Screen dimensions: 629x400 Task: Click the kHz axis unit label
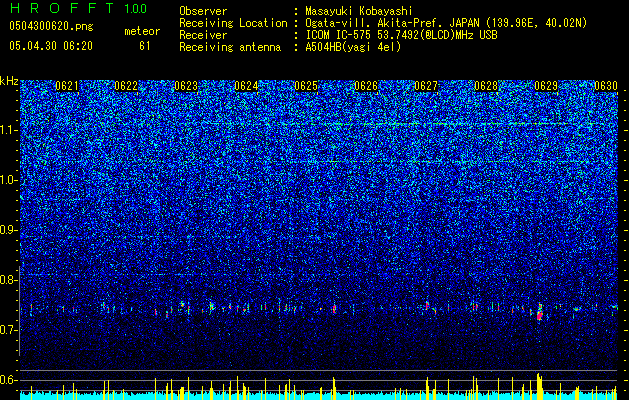point(9,81)
